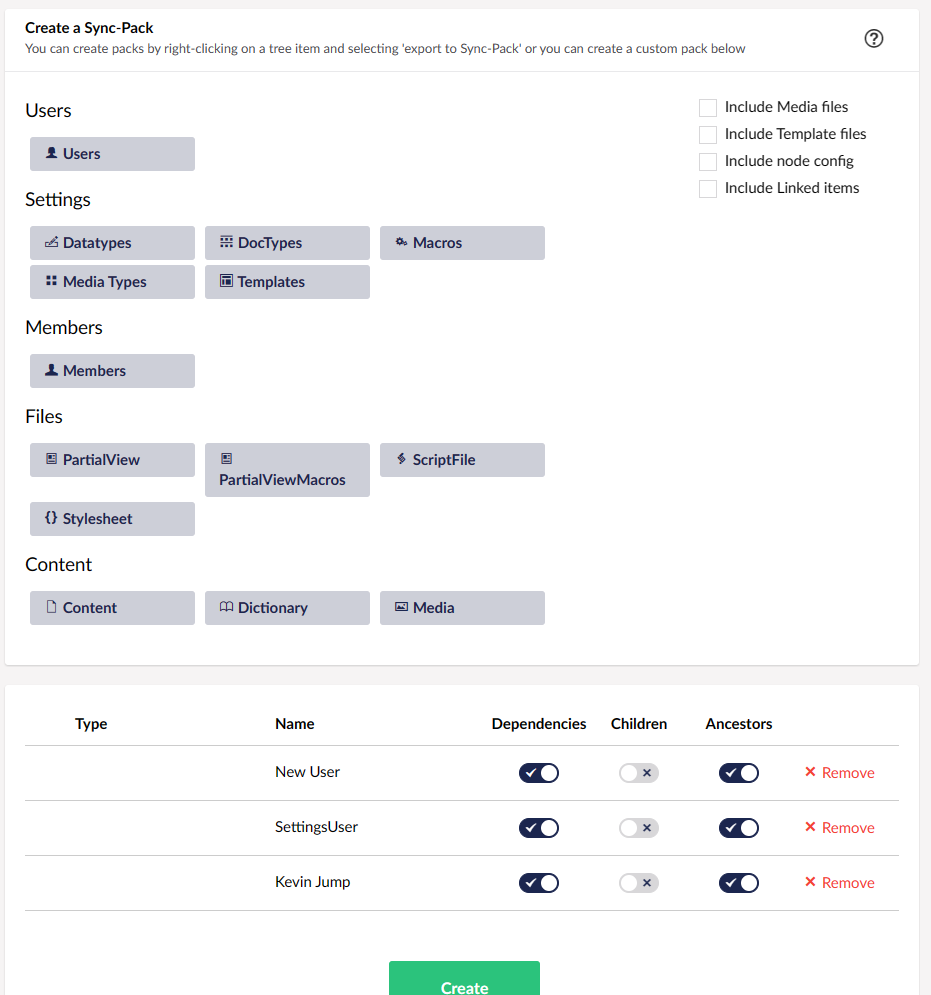Click the Create a Sync-Pack title
931x995 pixels.
89,28
